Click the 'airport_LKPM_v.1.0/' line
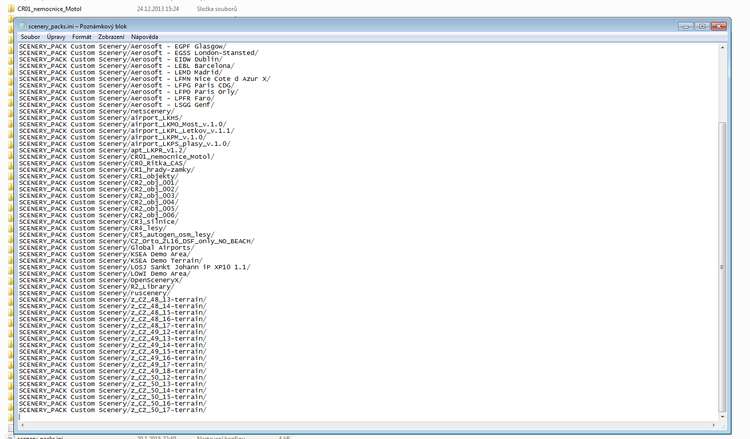 coord(112,137)
